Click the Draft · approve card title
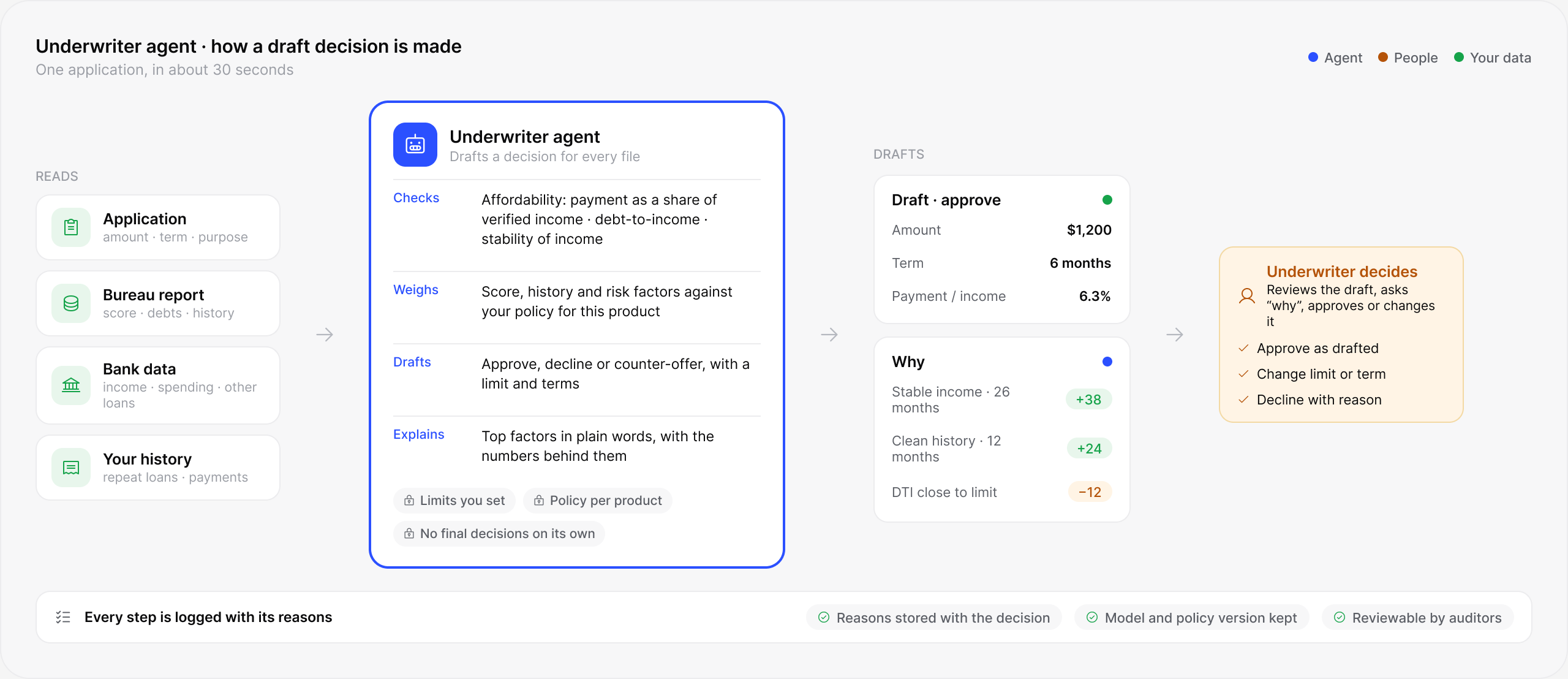 tap(946, 200)
